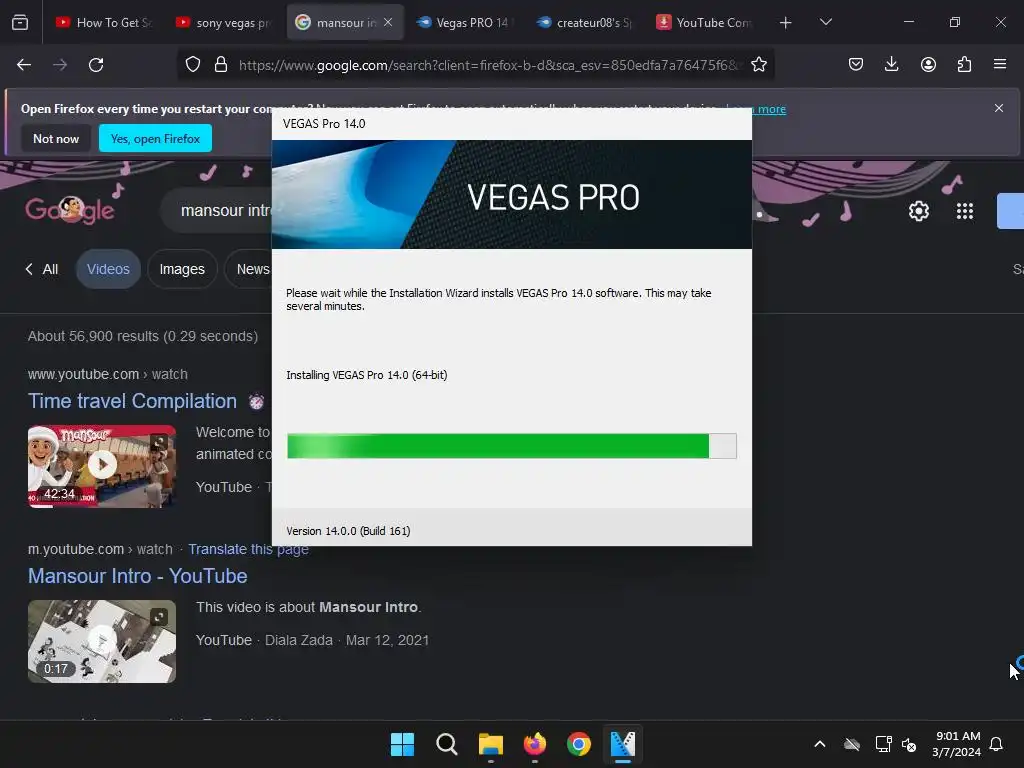The height and width of the screenshot is (768, 1024).
Task: Open the network display tray icon
Action: [883, 744]
